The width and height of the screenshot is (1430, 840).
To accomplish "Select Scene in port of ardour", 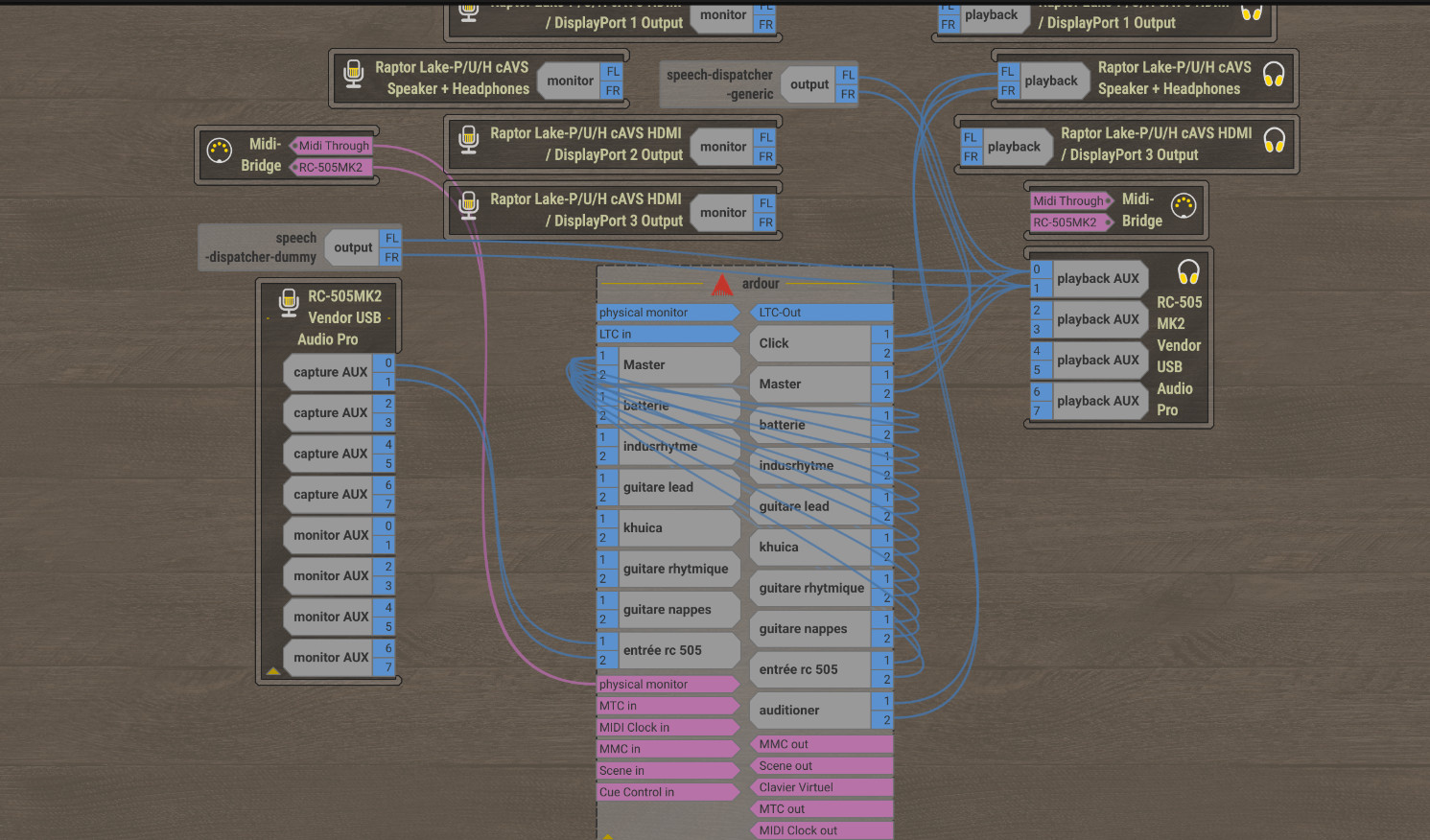I will coord(668,771).
